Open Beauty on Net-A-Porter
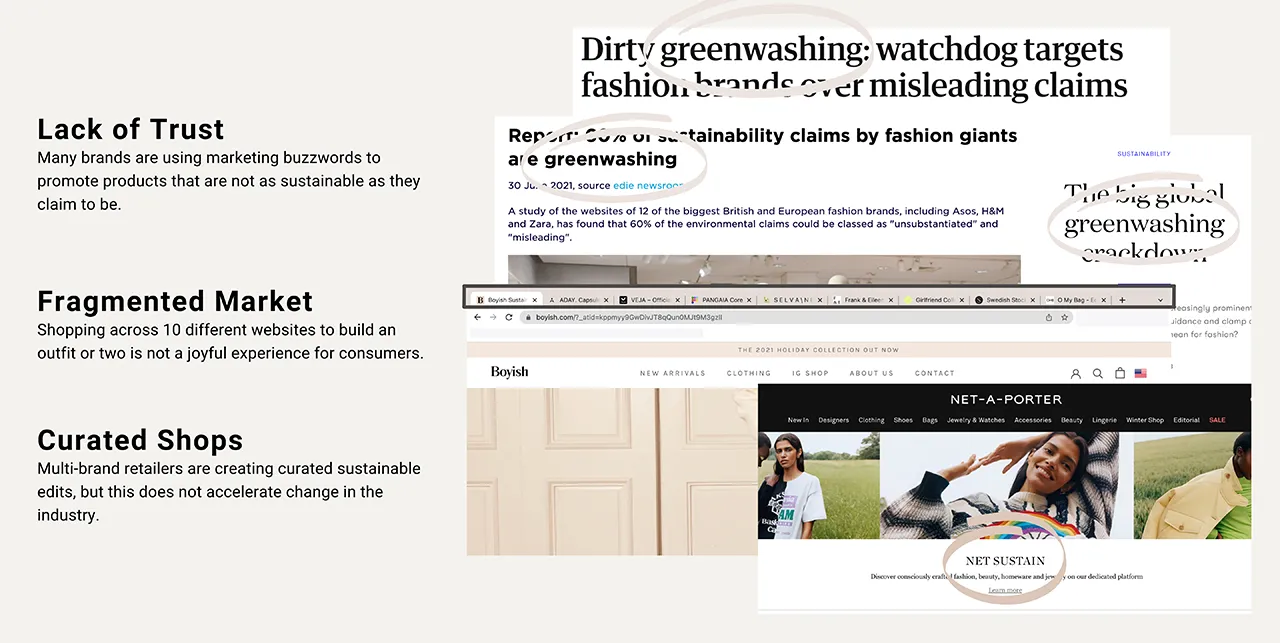Screen dimensions: 1280x643 coord(1072,420)
